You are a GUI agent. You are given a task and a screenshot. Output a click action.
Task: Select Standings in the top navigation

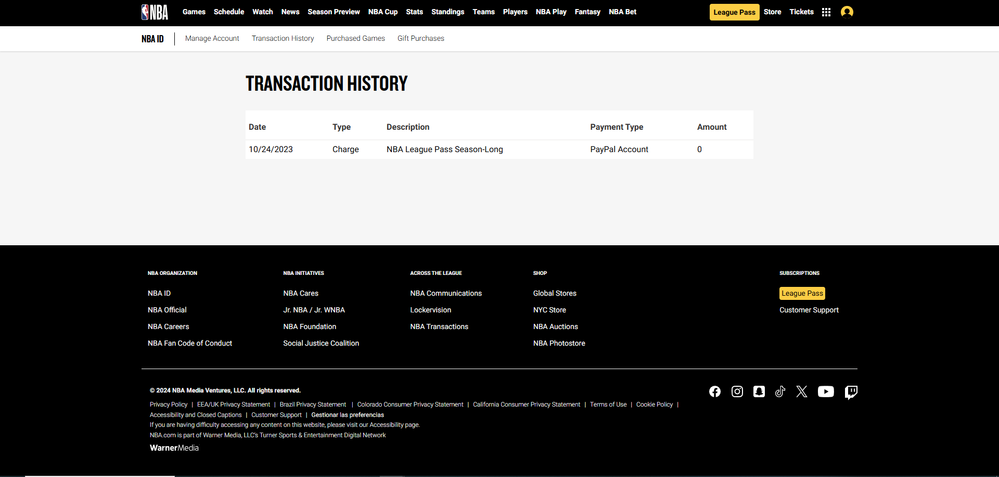click(448, 12)
